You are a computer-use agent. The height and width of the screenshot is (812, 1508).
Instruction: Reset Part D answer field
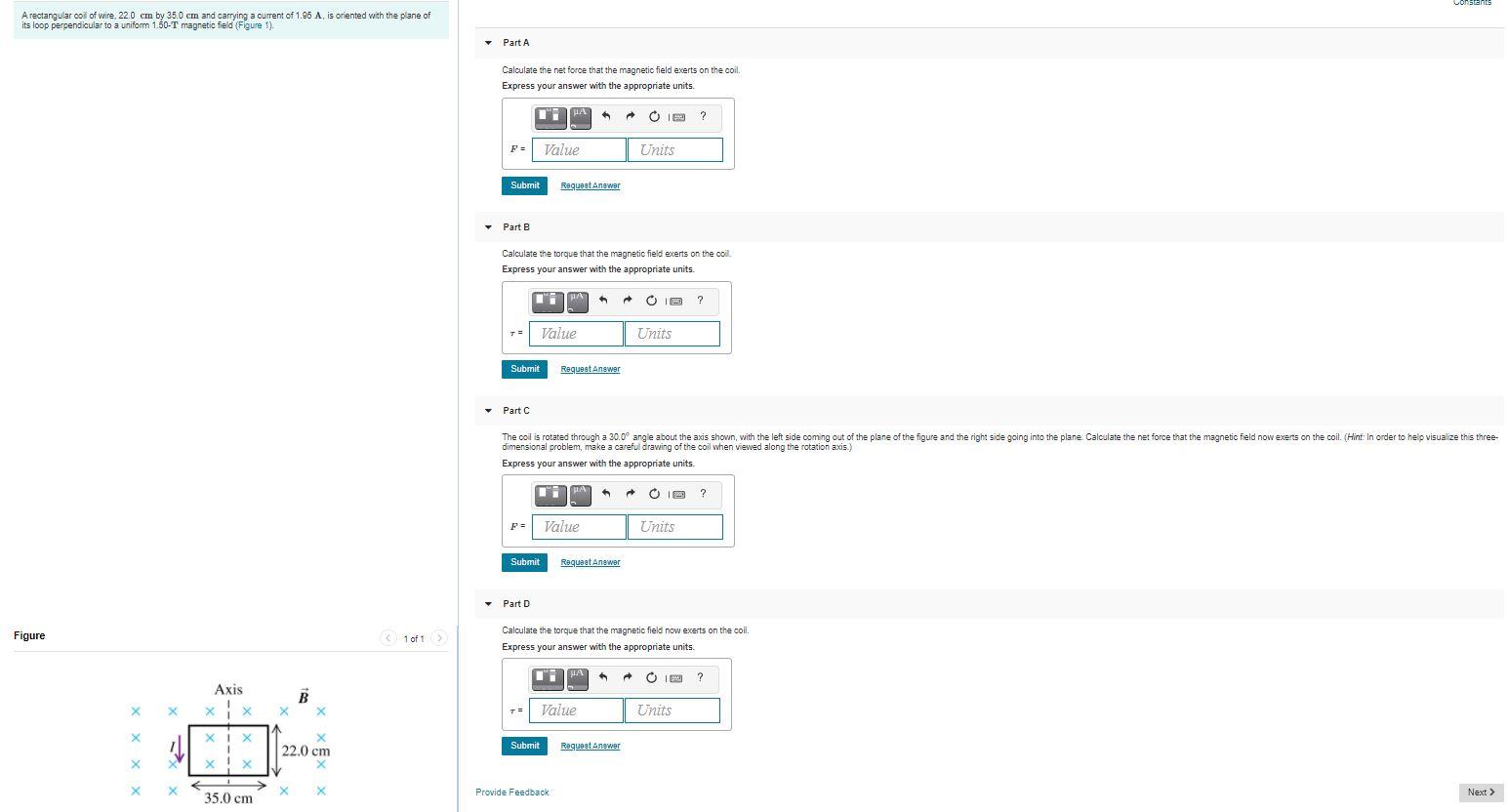[x=651, y=677]
